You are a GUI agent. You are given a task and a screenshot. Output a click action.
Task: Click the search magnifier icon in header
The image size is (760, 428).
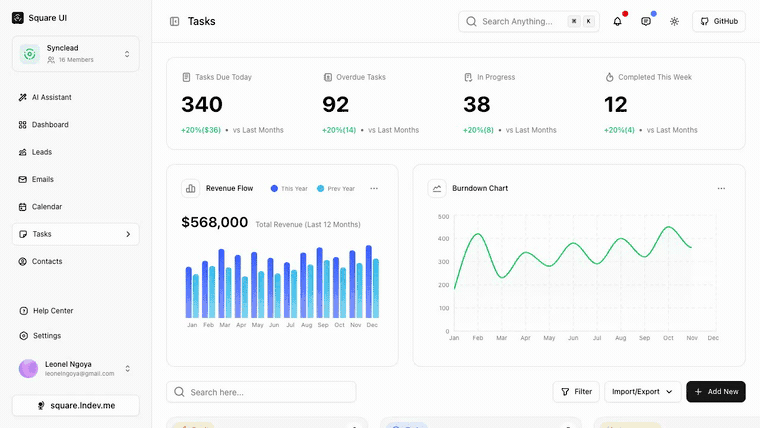(471, 21)
